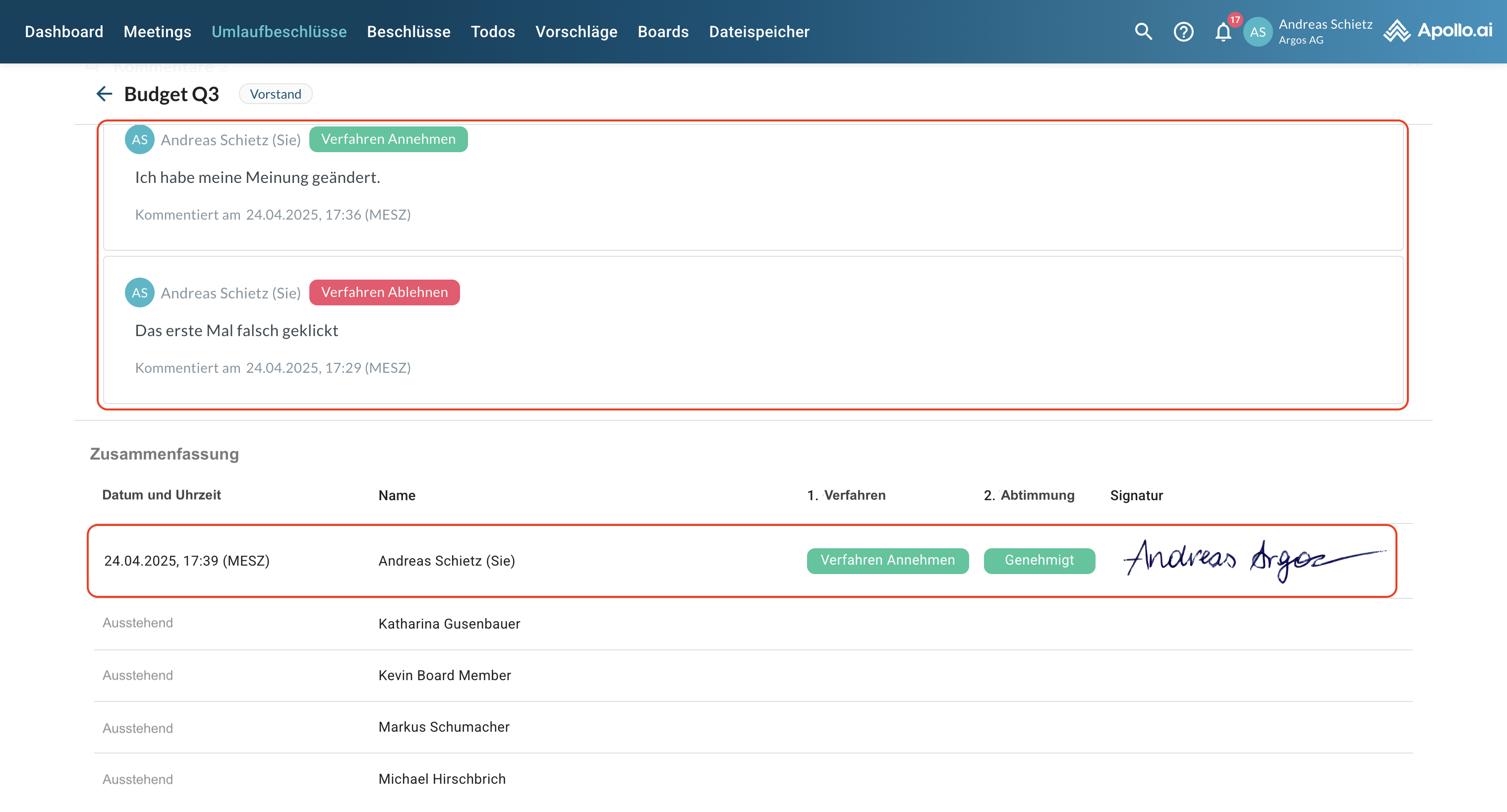Select the Umlaufbeschlüsse tab
The height and width of the screenshot is (812, 1507).
[x=279, y=32]
